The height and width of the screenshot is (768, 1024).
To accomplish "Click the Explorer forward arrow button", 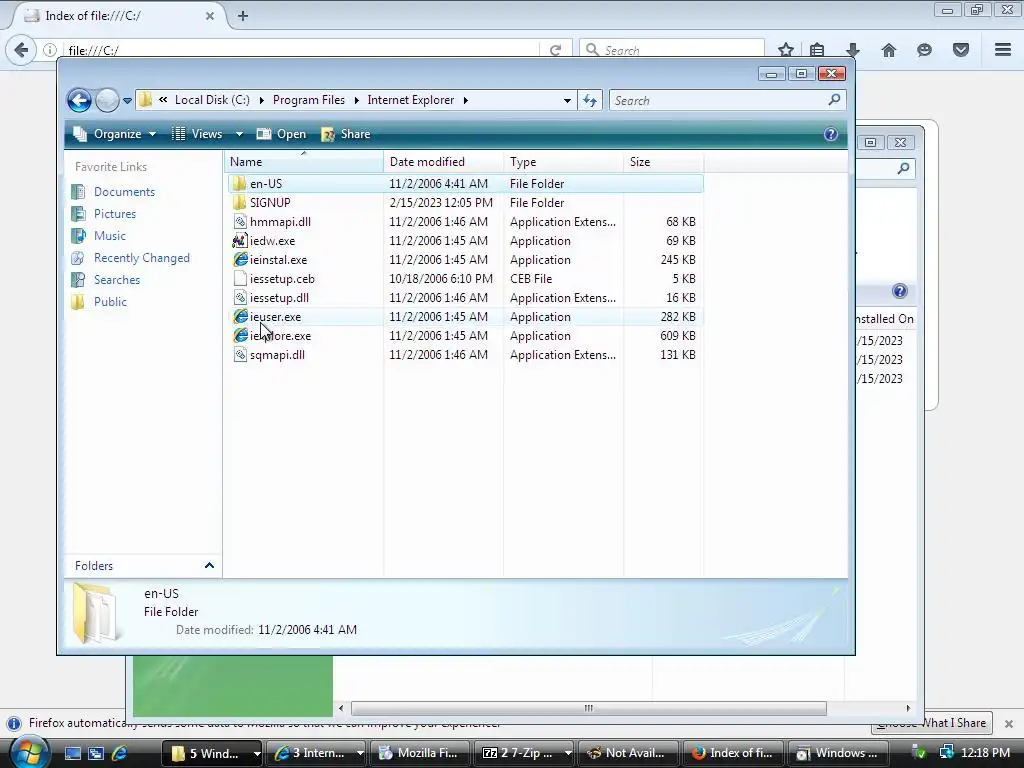I will (x=107, y=101).
